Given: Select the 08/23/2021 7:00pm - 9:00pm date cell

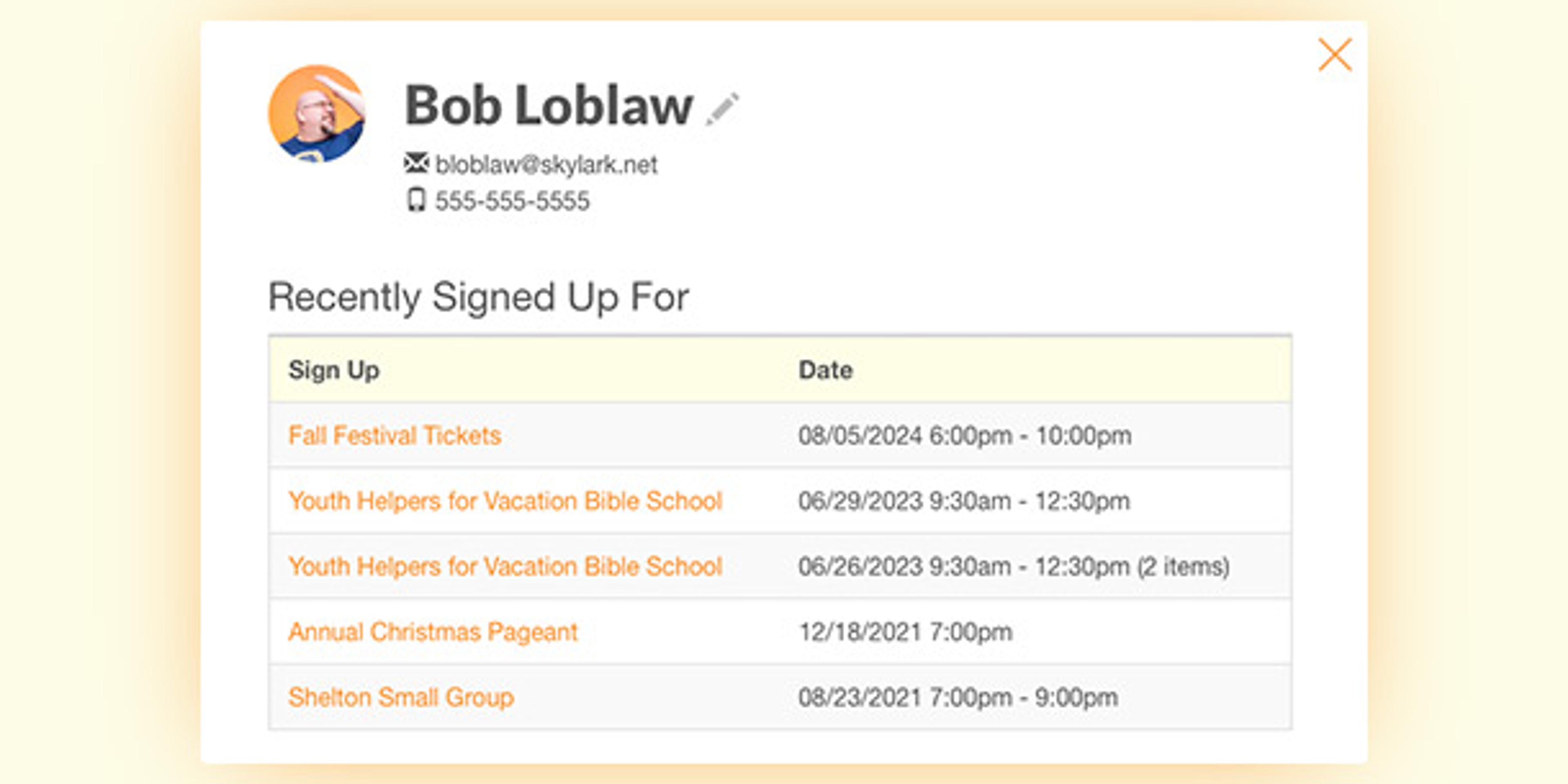Looking at the screenshot, I should click(958, 697).
